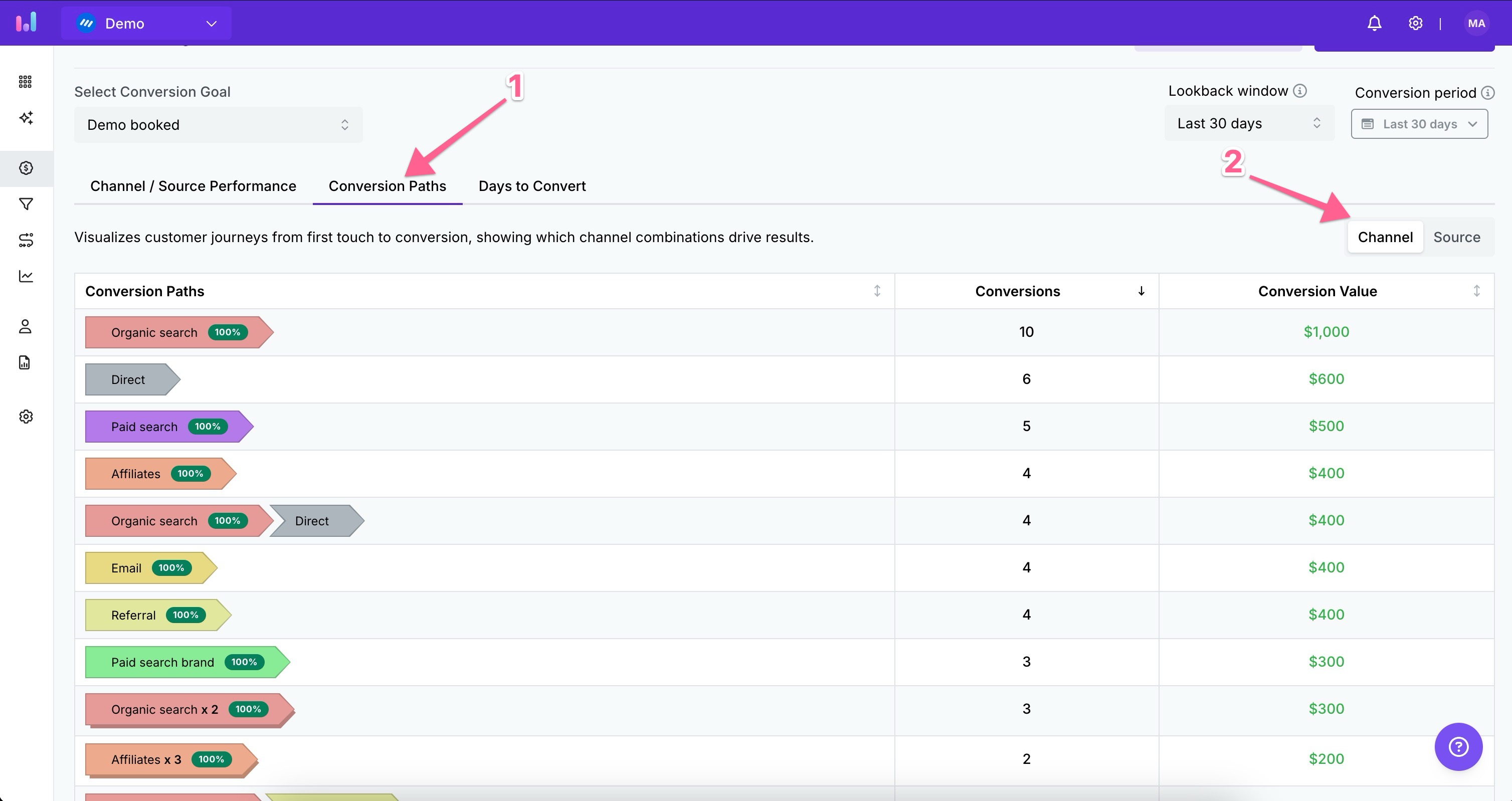Click the line chart sidebar icon
Screen dimensions: 1512x801
(x=25, y=276)
